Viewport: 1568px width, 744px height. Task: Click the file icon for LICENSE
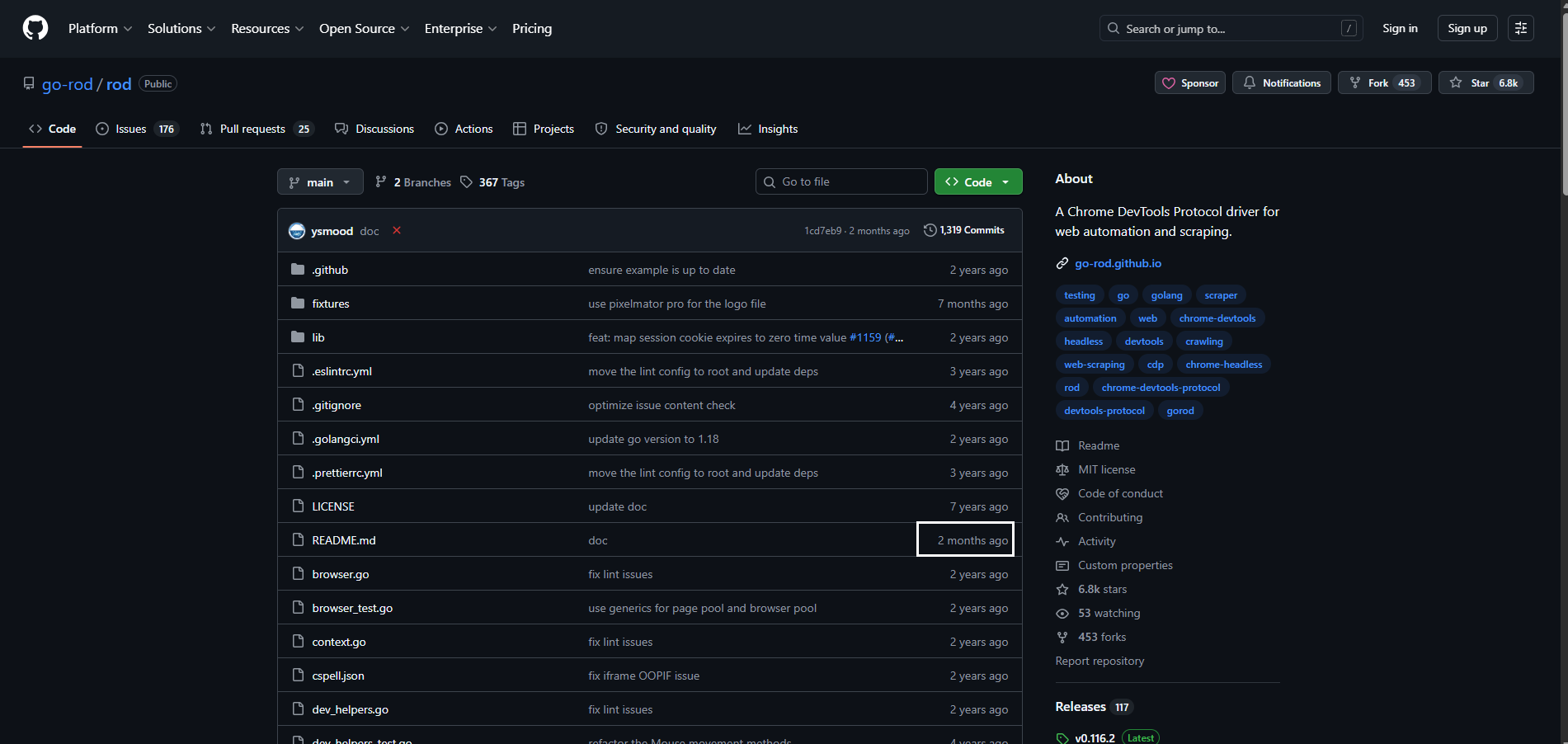pos(298,506)
